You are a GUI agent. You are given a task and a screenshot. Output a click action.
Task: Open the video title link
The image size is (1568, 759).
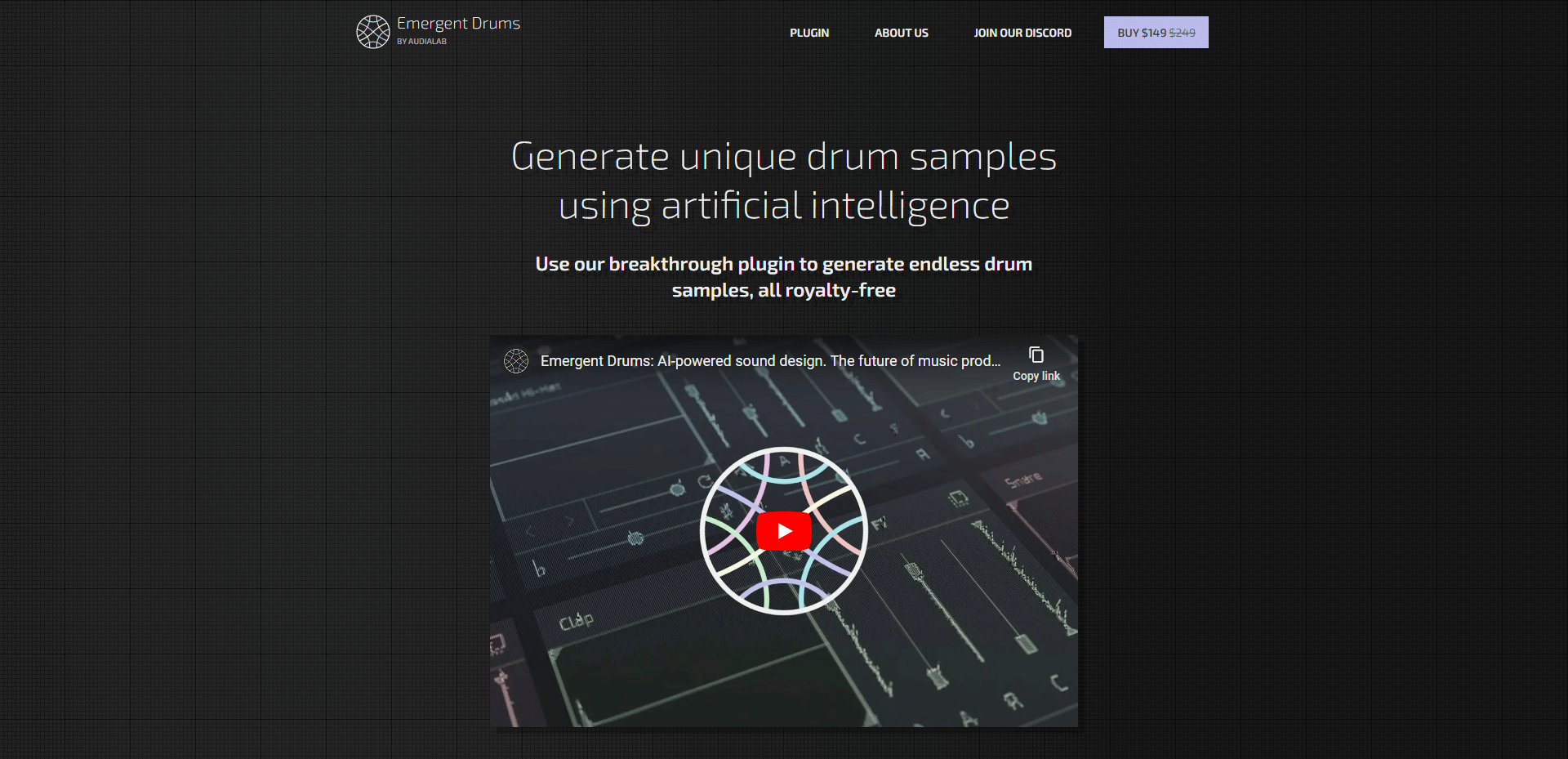[x=770, y=361]
